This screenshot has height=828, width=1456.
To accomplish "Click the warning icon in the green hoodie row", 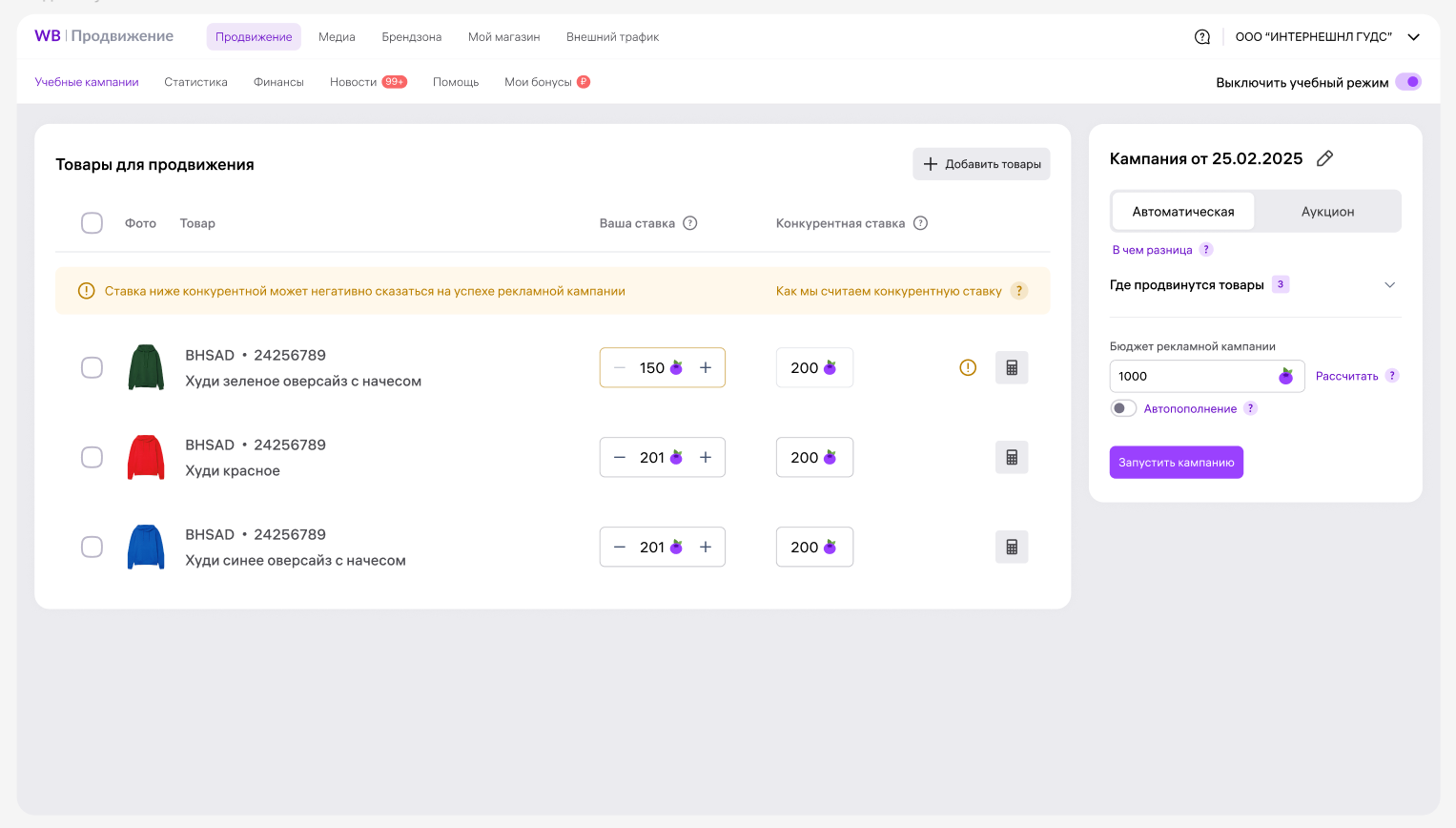I will (968, 367).
